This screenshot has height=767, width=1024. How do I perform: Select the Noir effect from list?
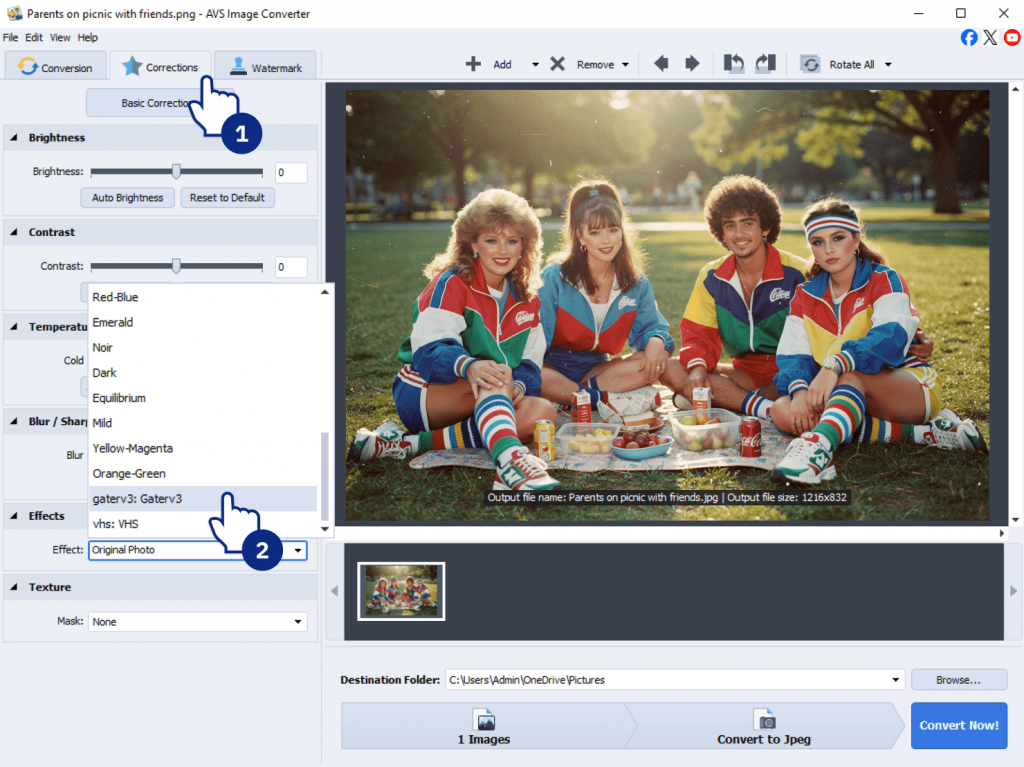pos(103,348)
